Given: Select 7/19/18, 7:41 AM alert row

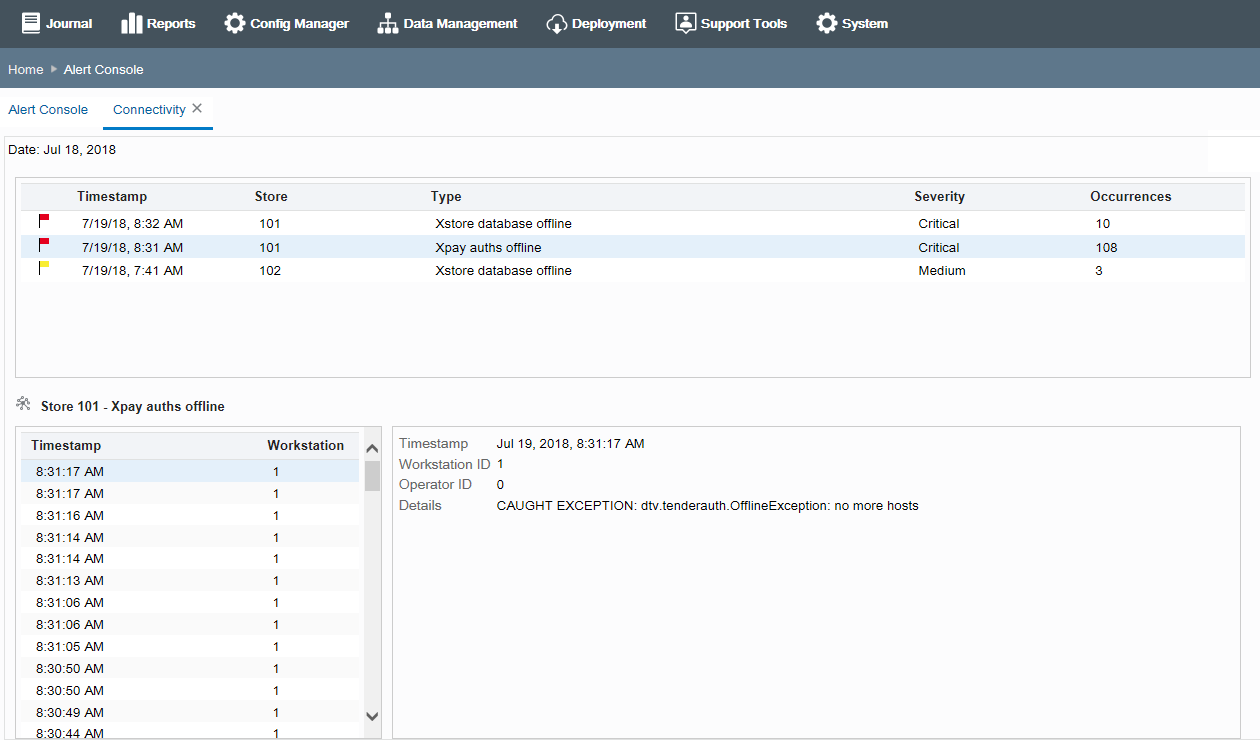Looking at the screenshot, I should (632, 271).
